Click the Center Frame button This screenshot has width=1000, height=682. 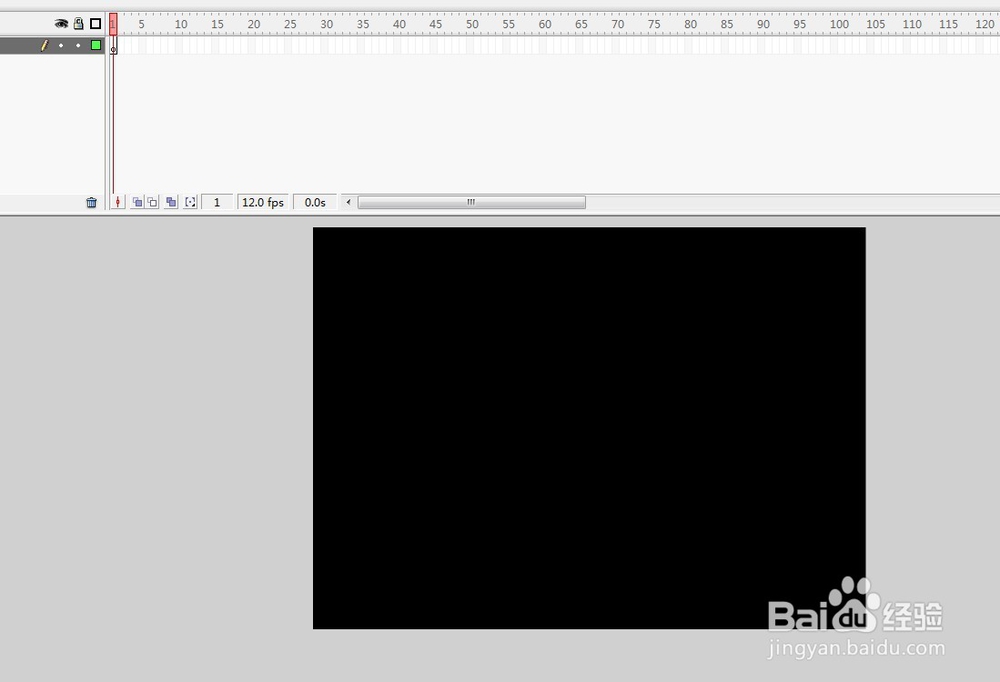(x=117, y=202)
